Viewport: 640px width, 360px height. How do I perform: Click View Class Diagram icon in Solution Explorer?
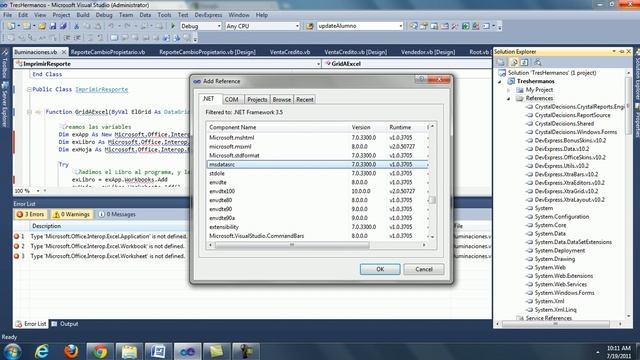pyautogui.click(x=538, y=62)
